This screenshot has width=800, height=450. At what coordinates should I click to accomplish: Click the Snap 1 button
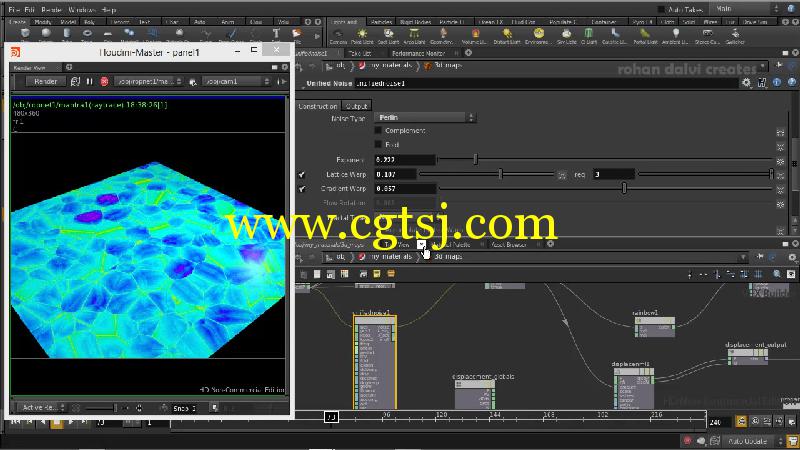click(184, 408)
